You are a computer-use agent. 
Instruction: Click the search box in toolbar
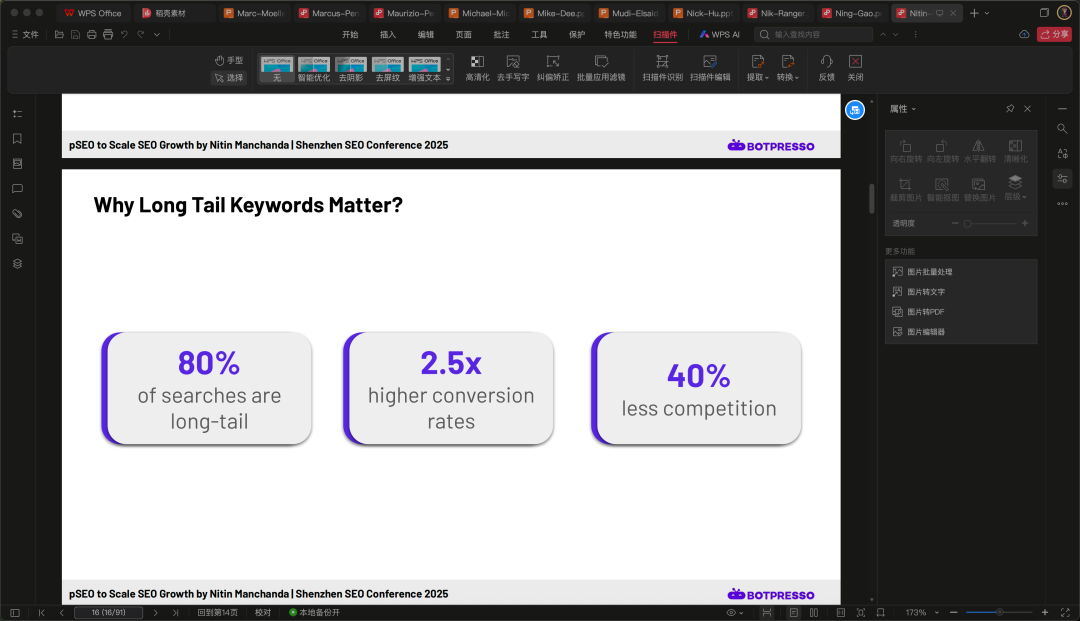pyautogui.click(x=813, y=34)
